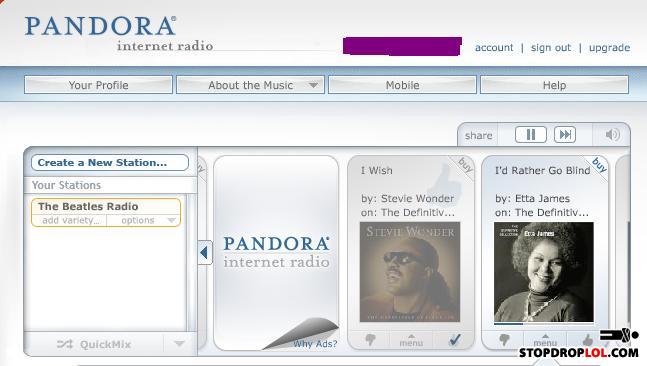This screenshot has height=366, width=647.
Task: Click buy corner on I Wish card
Action: (x=465, y=165)
